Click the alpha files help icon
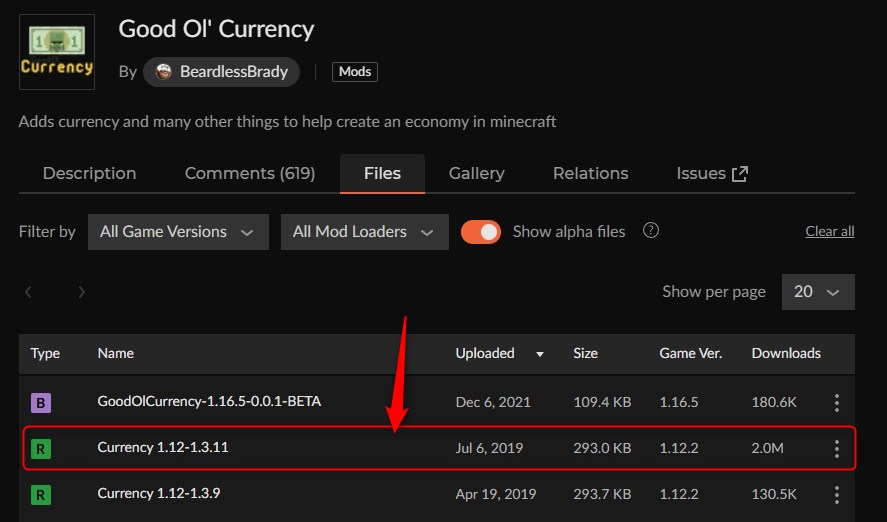Screen dimensions: 887x522 pos(651,231)
